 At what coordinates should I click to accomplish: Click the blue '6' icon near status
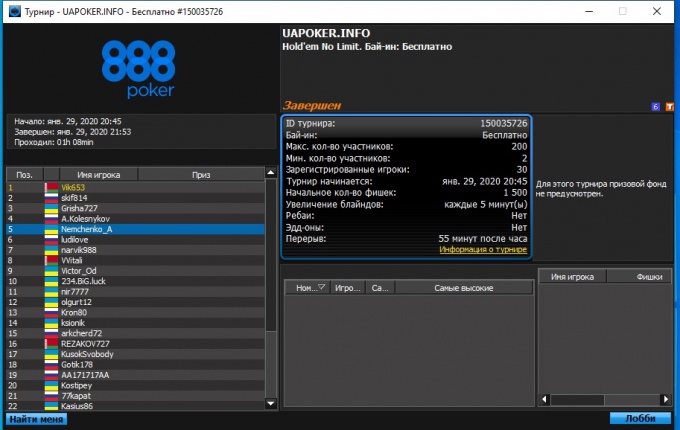click(x=656, y=106)
